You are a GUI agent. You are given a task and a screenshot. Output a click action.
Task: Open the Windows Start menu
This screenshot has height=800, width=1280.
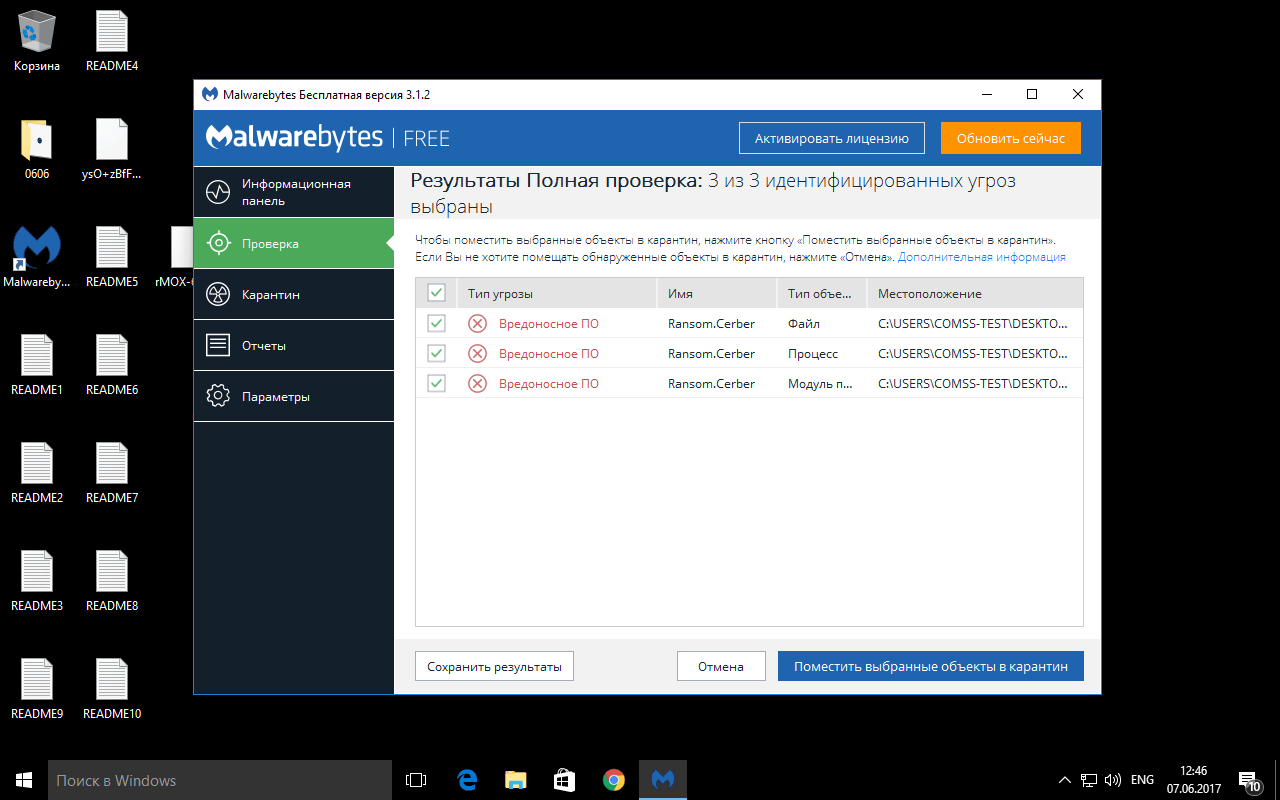pos(24,780)
